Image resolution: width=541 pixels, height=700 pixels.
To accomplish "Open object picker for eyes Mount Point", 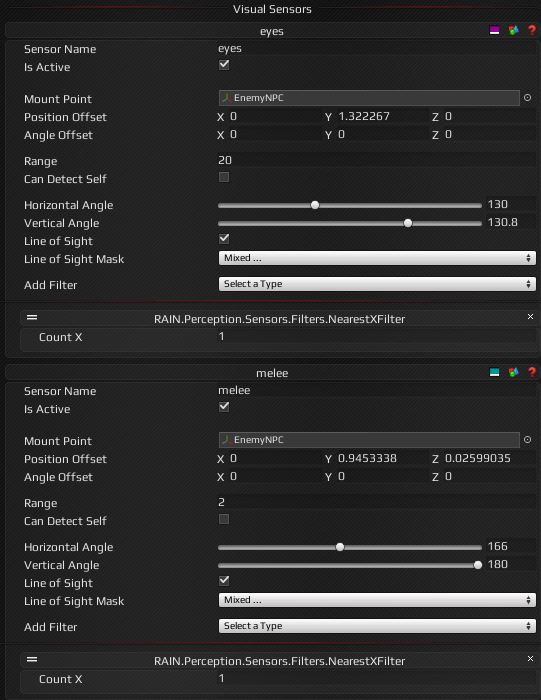I will tap(528, 97).
